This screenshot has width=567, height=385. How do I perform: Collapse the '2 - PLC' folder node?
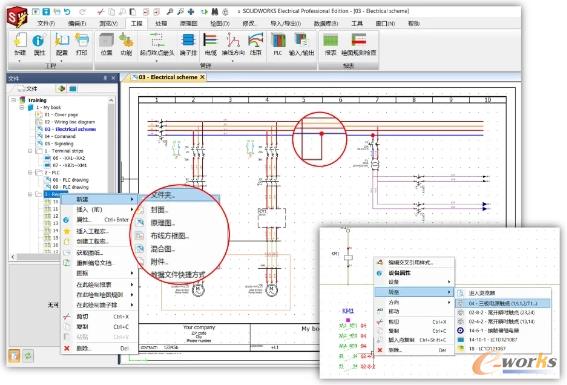30,172
